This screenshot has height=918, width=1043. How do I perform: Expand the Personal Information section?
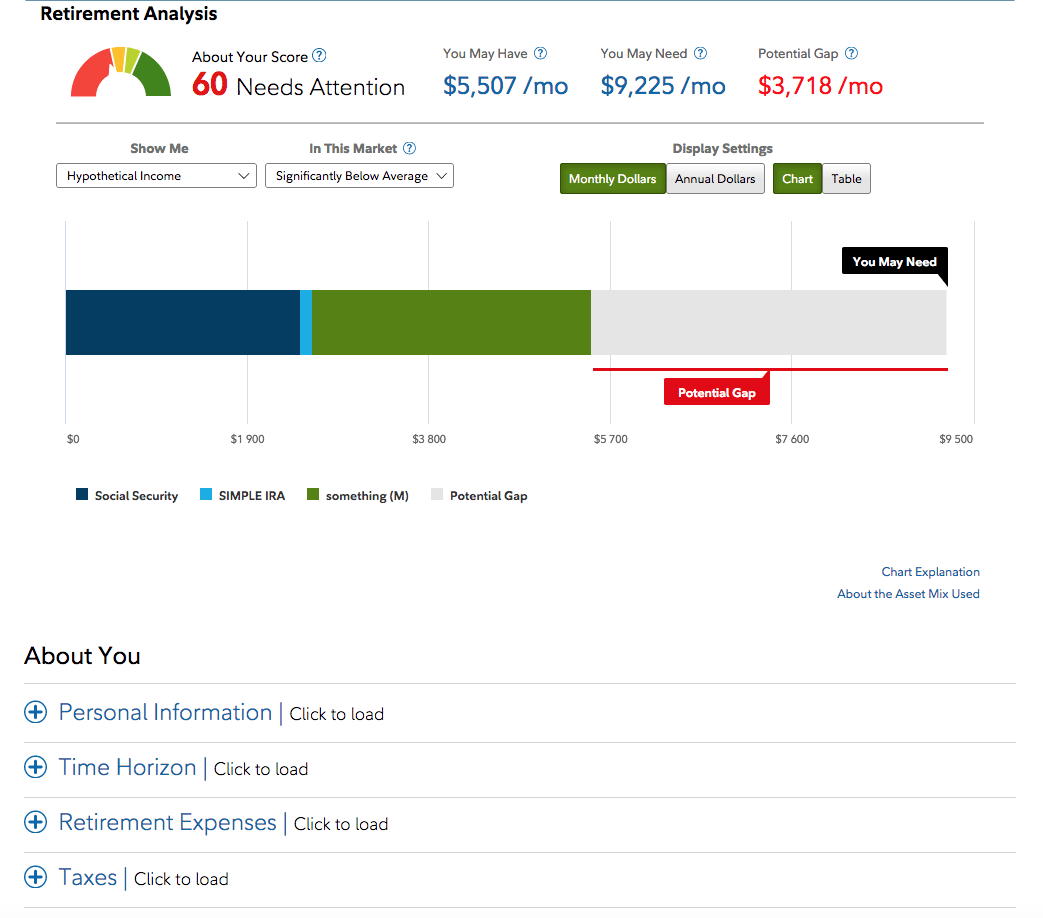[36, 712]
